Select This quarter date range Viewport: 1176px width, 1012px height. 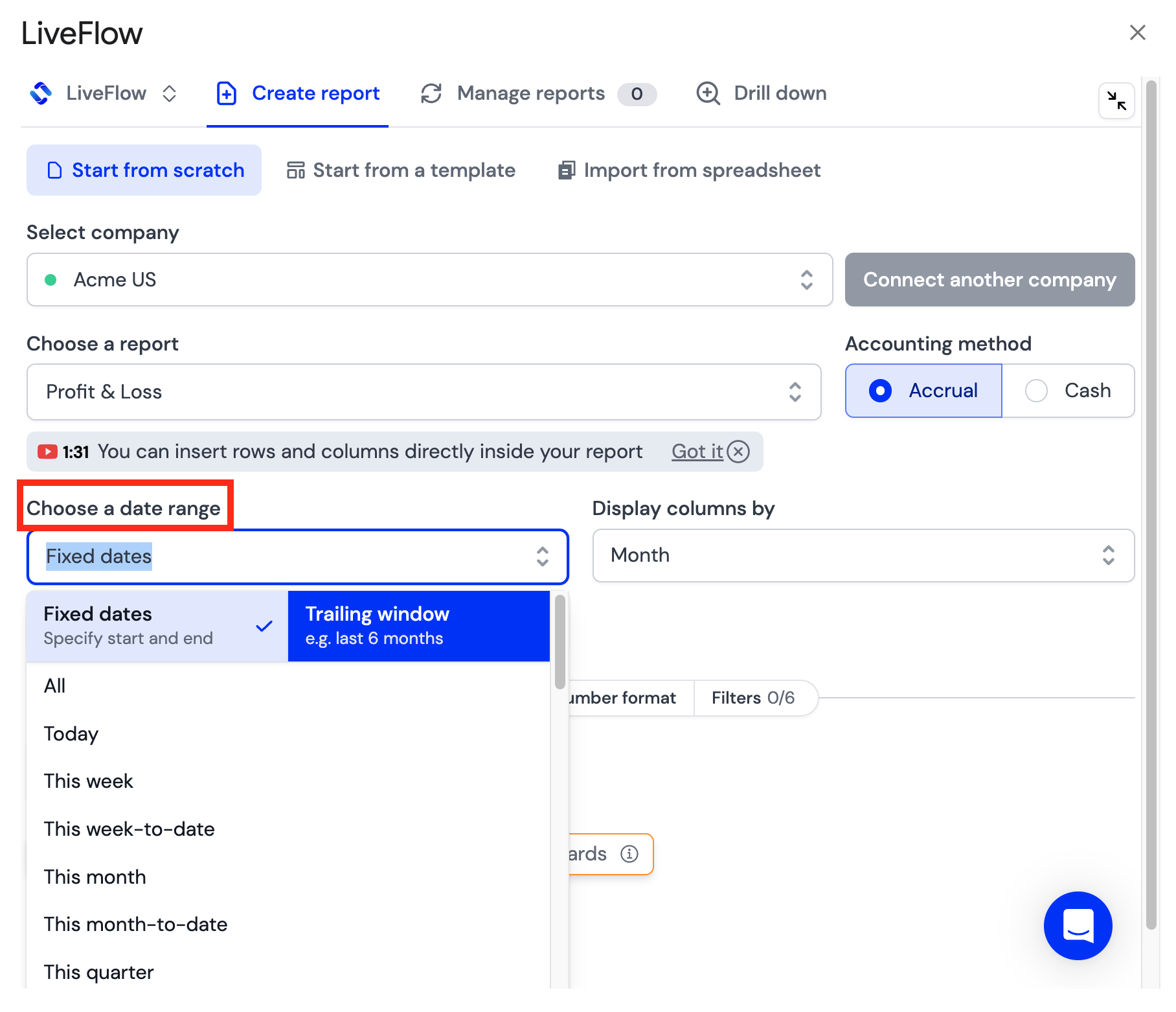coord(288,972)
